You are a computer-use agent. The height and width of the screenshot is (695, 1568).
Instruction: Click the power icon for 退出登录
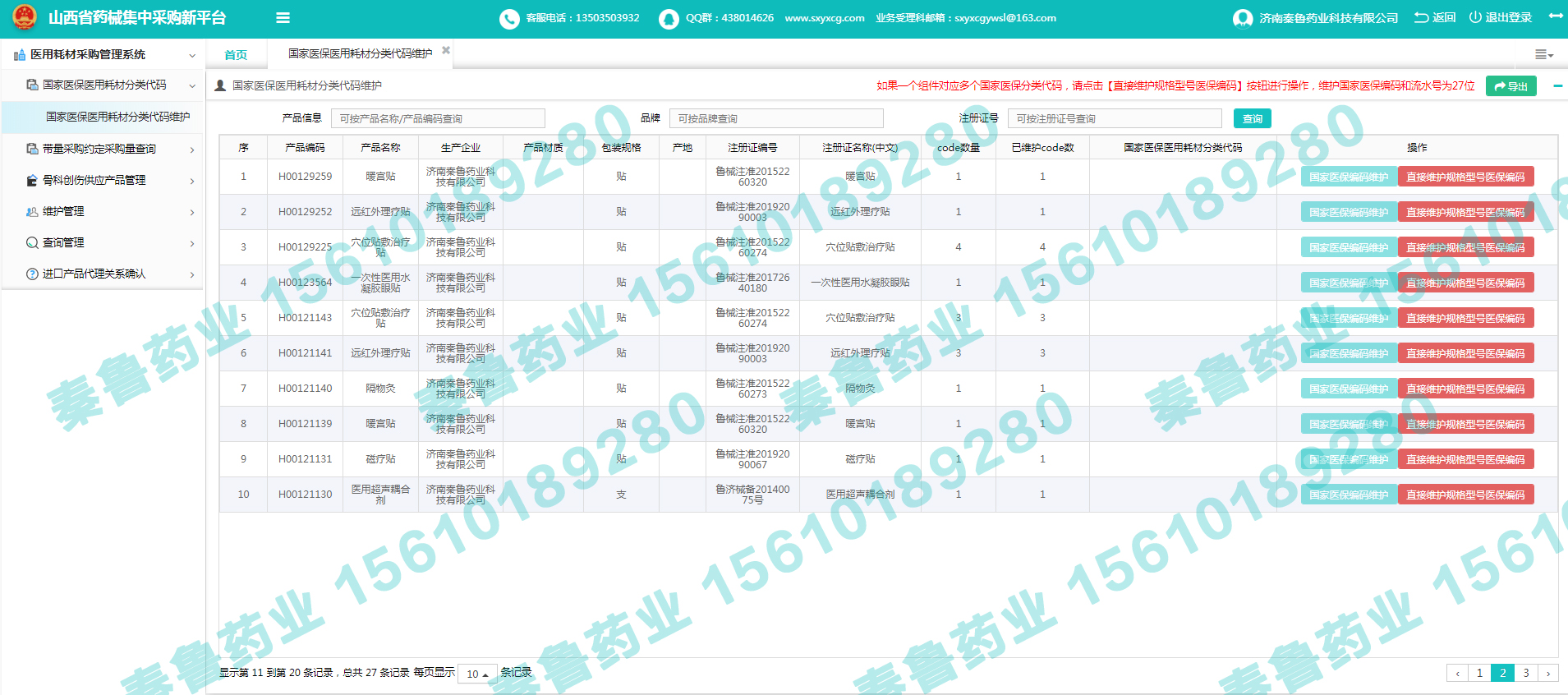pos(1475,17)
